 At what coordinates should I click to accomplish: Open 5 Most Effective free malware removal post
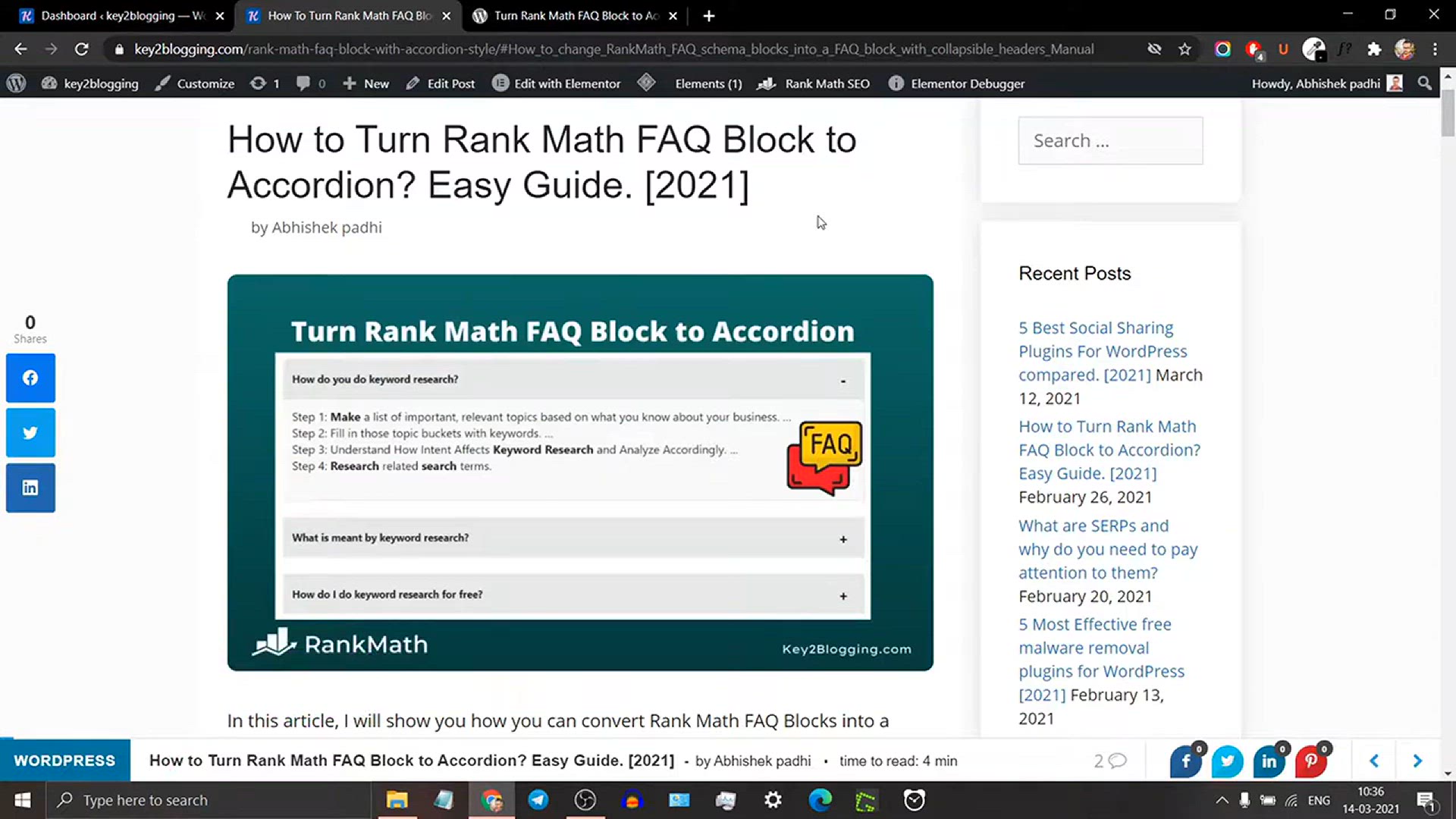coord(1101,659)
